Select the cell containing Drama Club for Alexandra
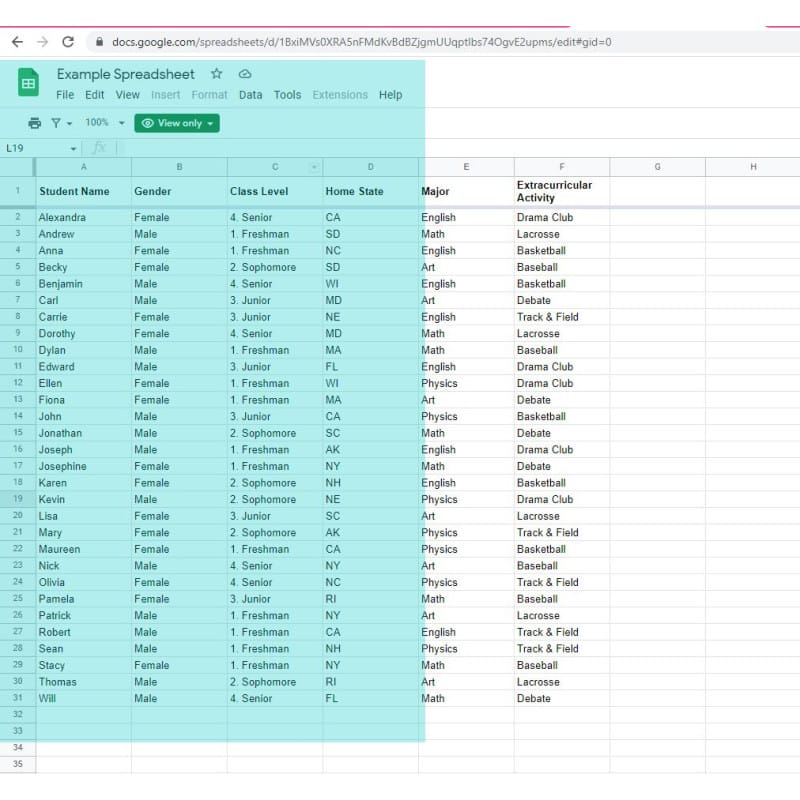 561,217
